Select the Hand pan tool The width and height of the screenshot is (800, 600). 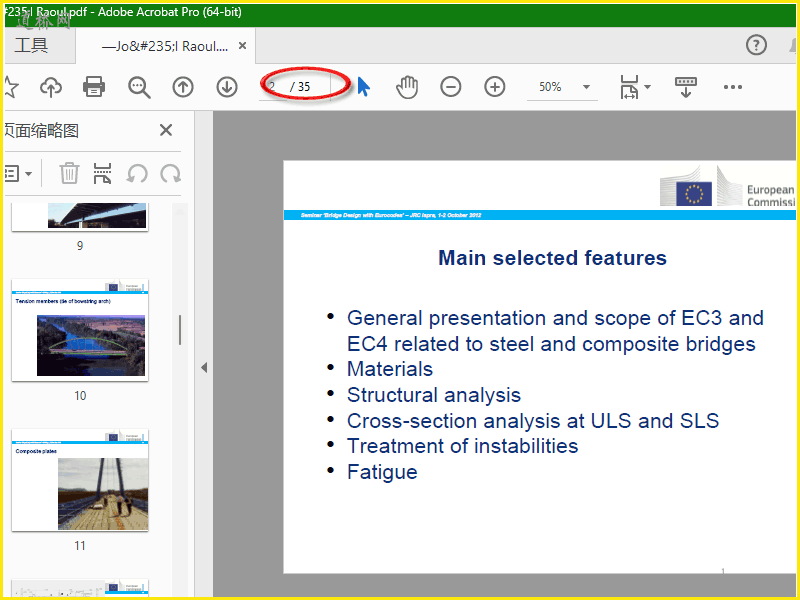[406, 87]
